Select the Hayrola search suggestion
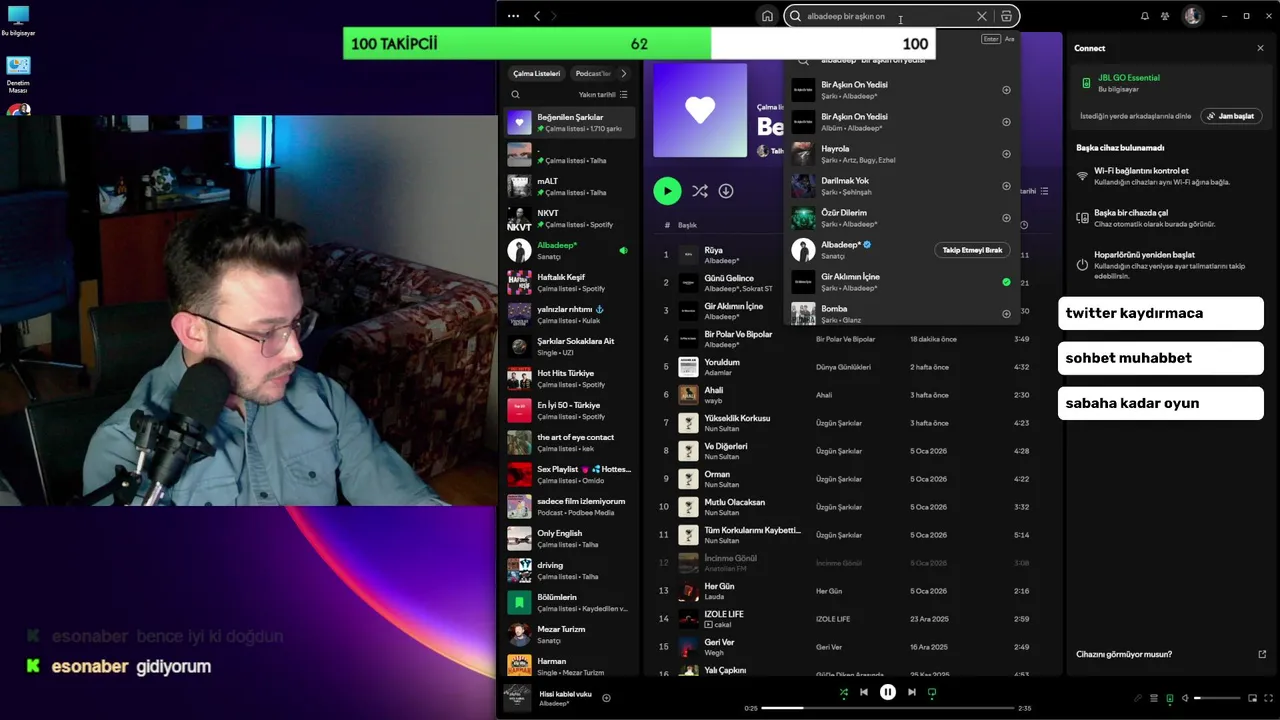 pyautogui.click(x=900, y=154)
